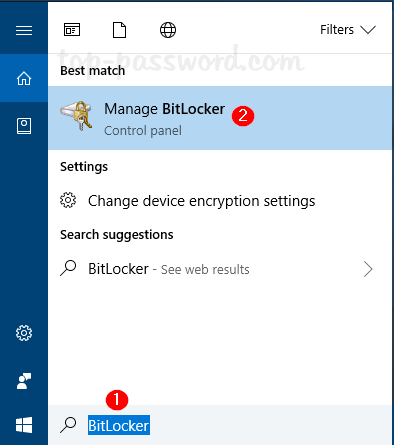
Task: Filter results by Web globe icon
Action: [x=168, y=30]
